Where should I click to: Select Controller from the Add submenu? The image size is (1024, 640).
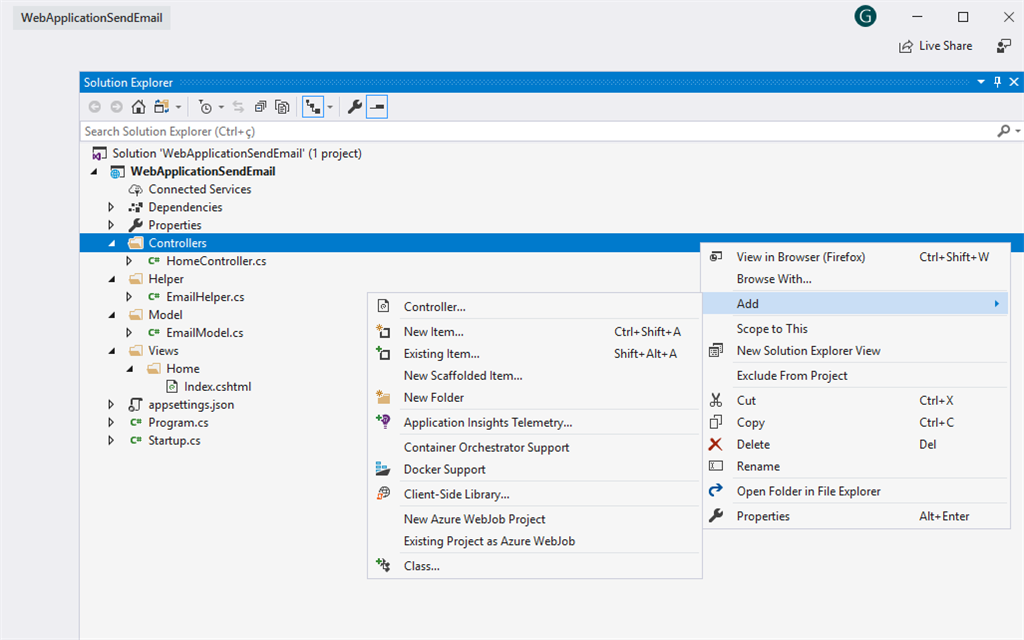tap(430, 306)
